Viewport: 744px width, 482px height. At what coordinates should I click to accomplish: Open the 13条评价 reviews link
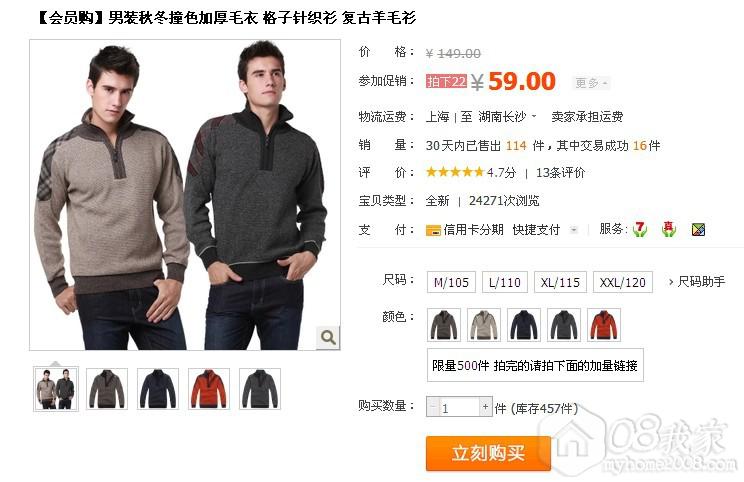coord(560,173)
